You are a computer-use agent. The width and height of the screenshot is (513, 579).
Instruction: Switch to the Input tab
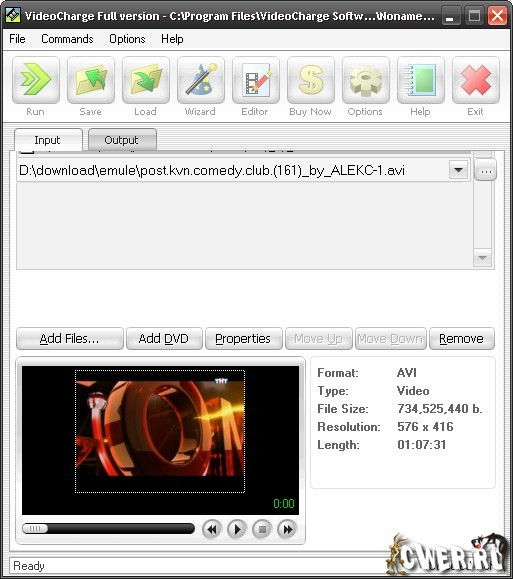(48, 140)
